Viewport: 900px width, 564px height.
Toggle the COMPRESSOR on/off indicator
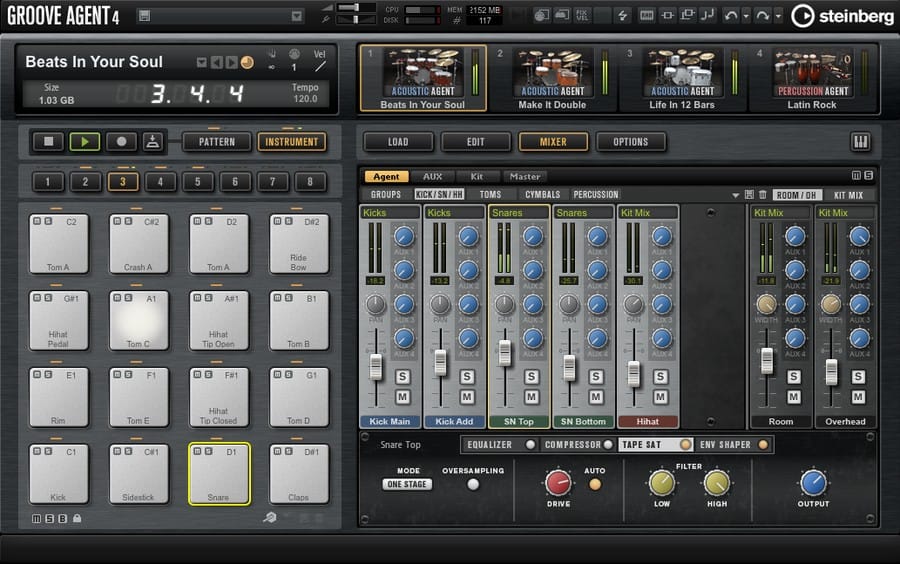pos(608,445)
